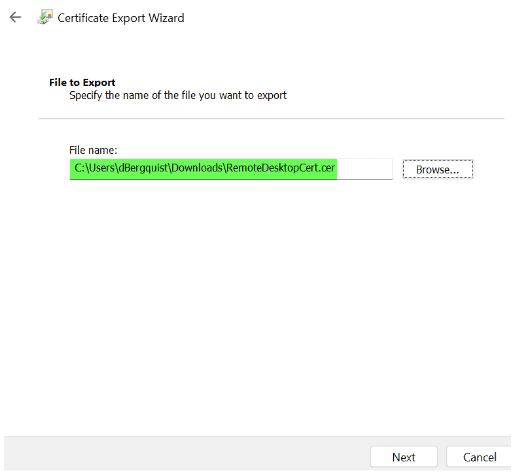The height and width of the screenshot is (473, 518).
Task: Click the empty space after the .cer path text
Action: click(364, 169)
